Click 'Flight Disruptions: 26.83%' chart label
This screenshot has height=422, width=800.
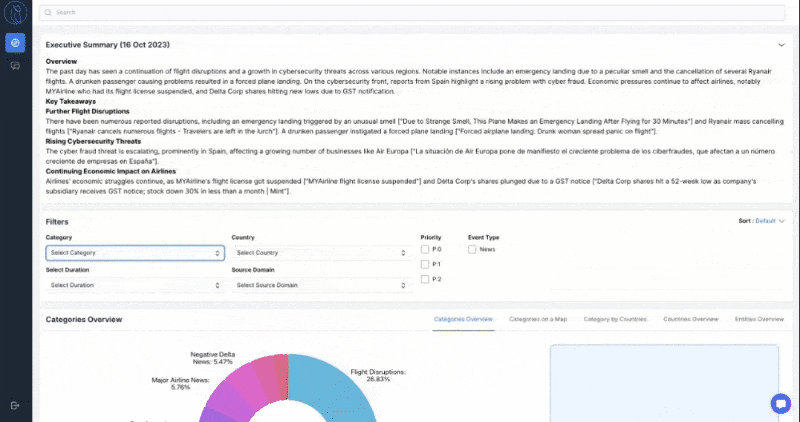tap(378, 376)
